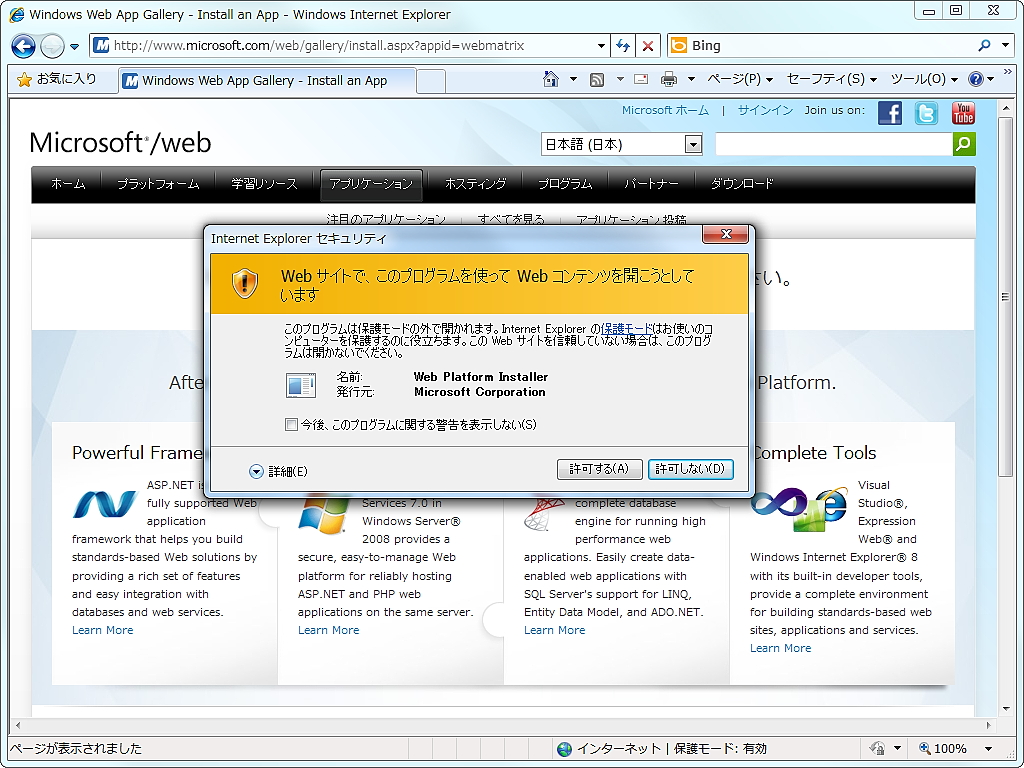
Task: Click the horizontal scrollbar right arrow
Action: [x=989, y=726]
